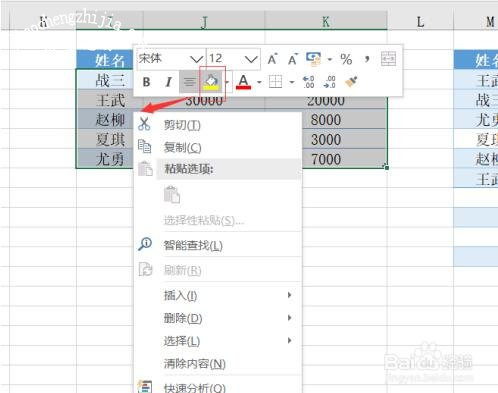Increase font size icon
This screenshot has width=498, height=393.
point(272,59)
